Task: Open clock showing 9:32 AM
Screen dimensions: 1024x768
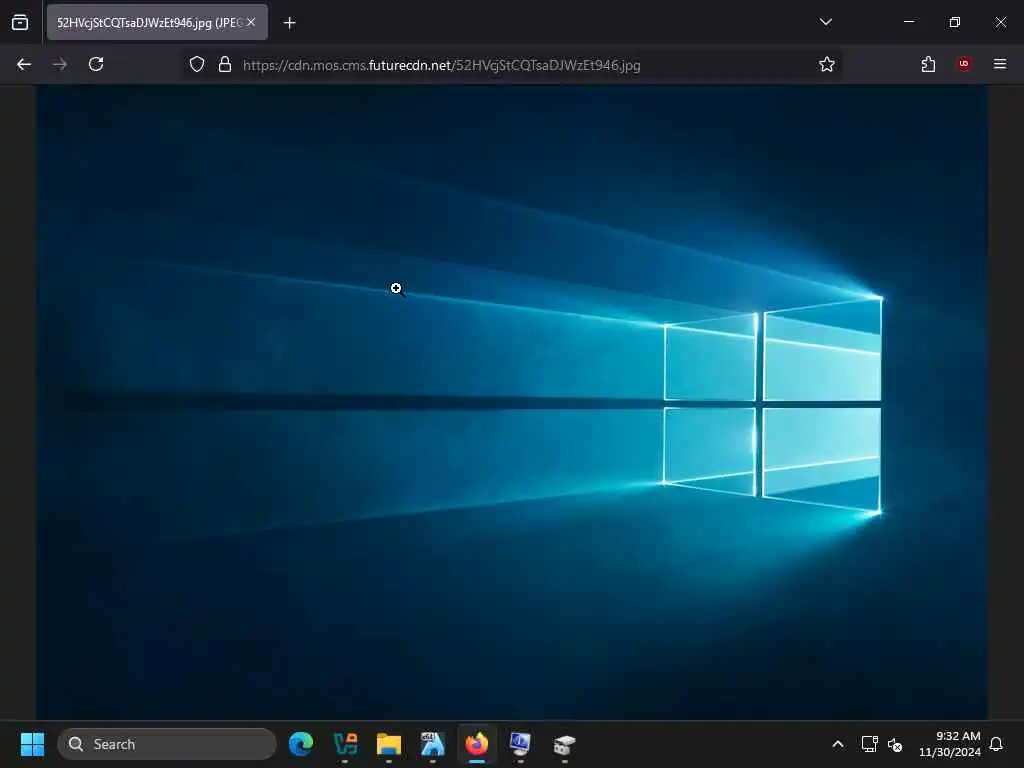Action: click(x=950, y=744)
